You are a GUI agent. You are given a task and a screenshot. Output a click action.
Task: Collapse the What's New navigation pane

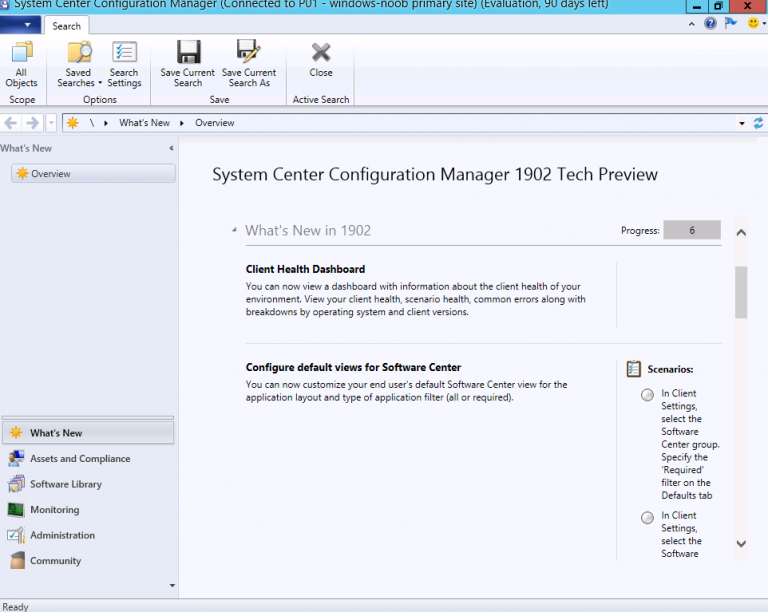pyautogui.click(x=171, y=148)
